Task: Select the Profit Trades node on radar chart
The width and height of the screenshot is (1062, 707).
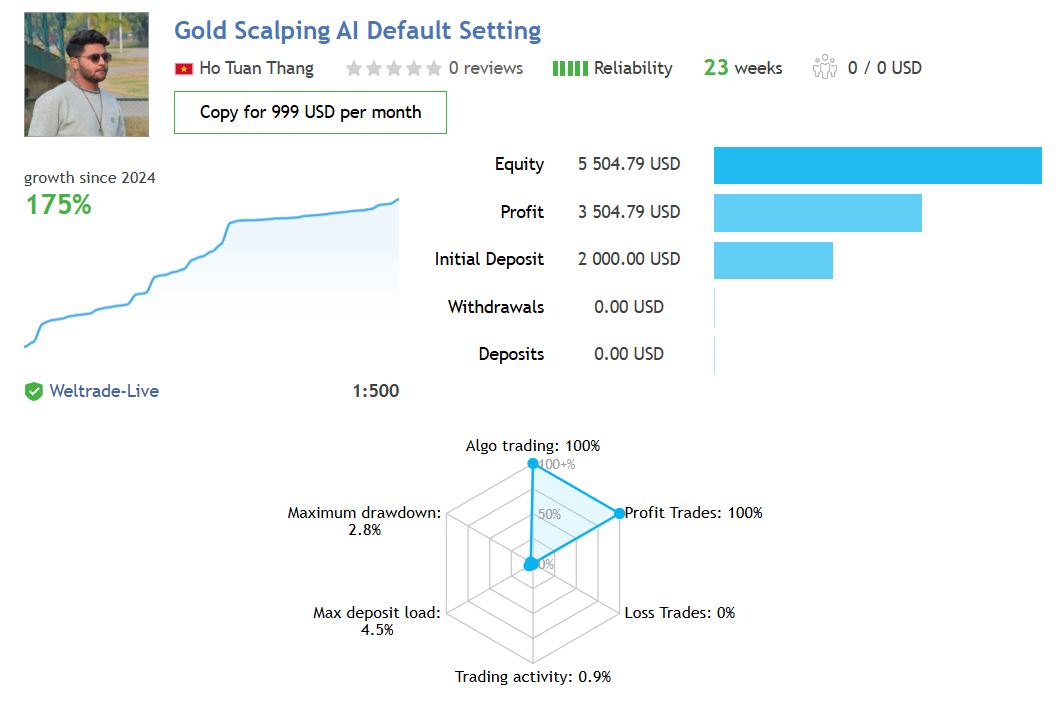Action: click(617, 512)
